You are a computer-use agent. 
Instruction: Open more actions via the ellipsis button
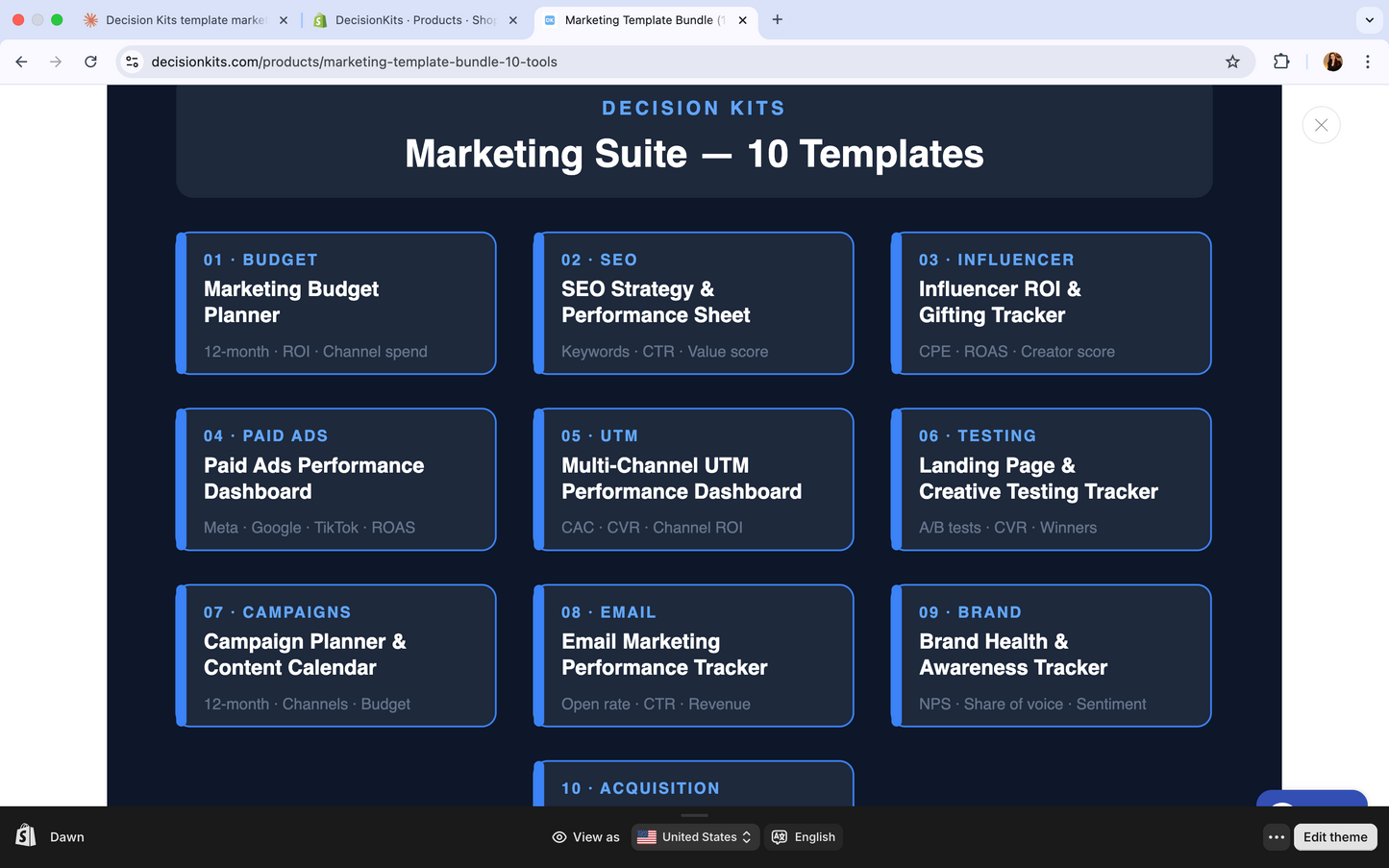click(1276, 836)
